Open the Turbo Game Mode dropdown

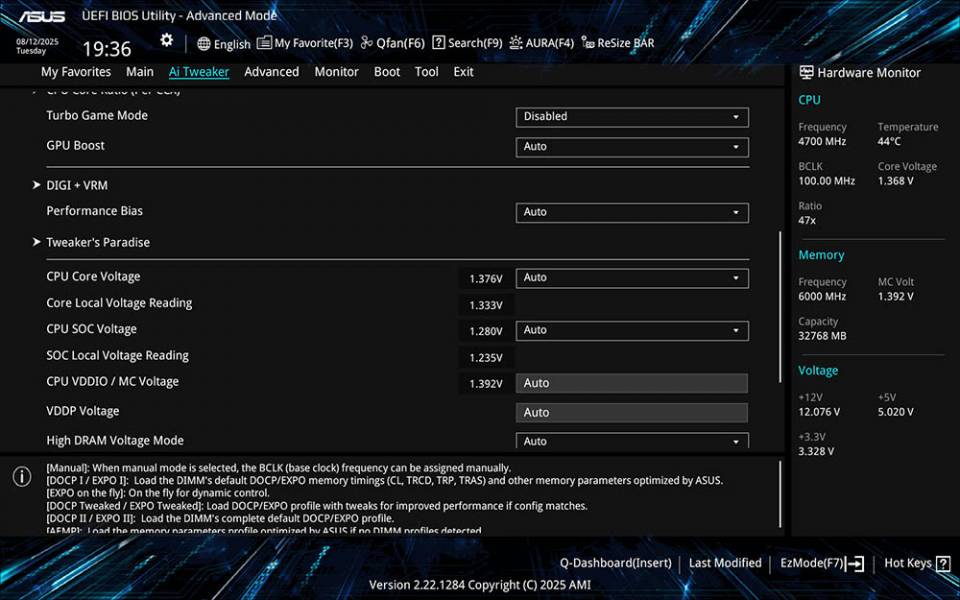coord(631,117)
